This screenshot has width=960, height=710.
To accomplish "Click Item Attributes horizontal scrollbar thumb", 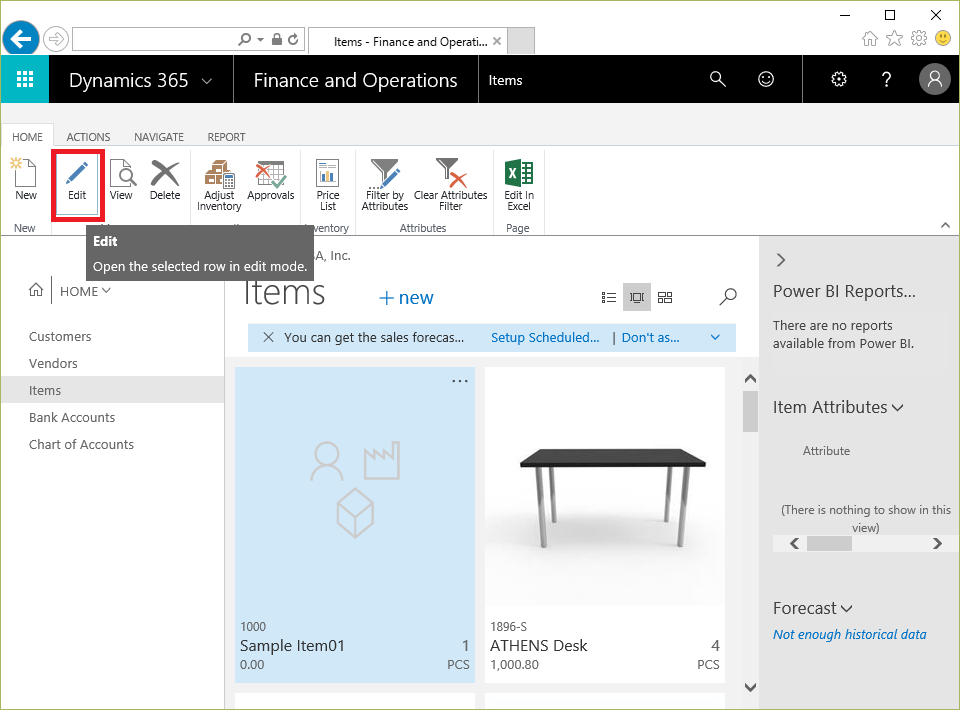I will click(x=829, y=544).
